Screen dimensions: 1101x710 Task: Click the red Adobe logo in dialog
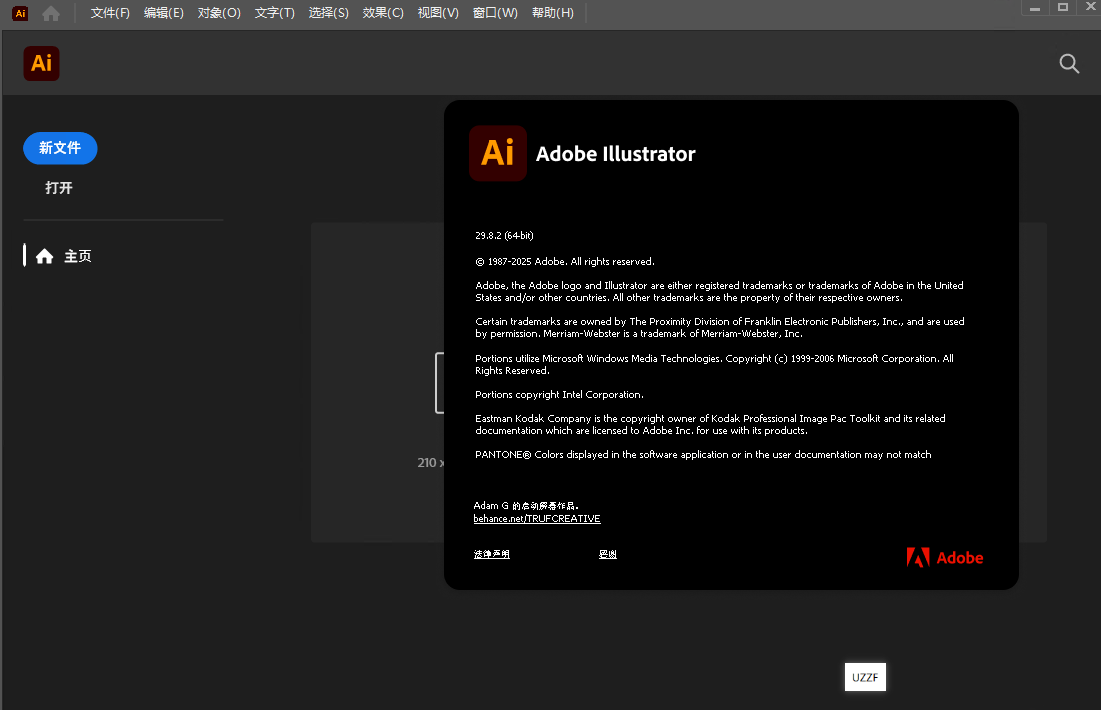[945, 558]
